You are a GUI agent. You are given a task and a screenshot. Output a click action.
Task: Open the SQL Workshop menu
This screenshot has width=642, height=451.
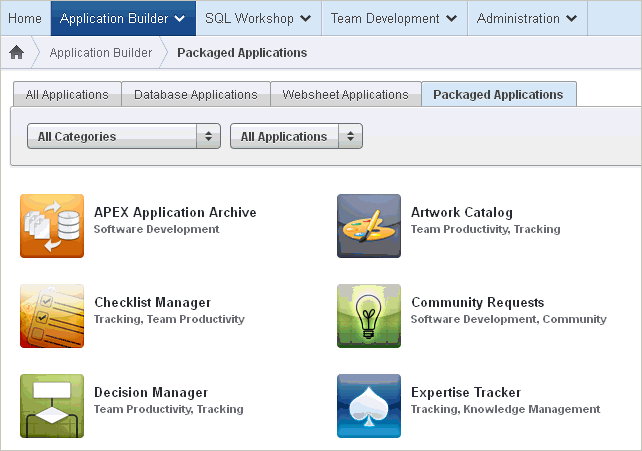[259, 18]
